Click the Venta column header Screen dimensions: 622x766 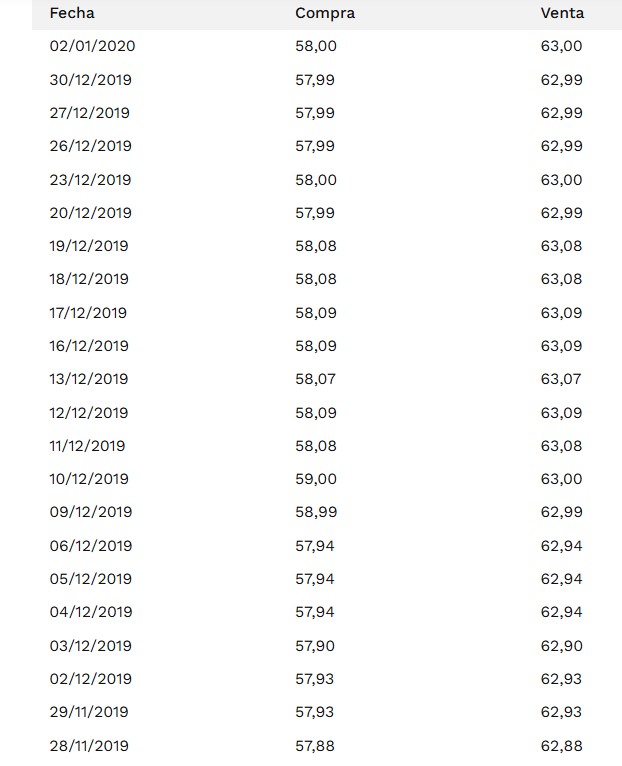[562, 13]
